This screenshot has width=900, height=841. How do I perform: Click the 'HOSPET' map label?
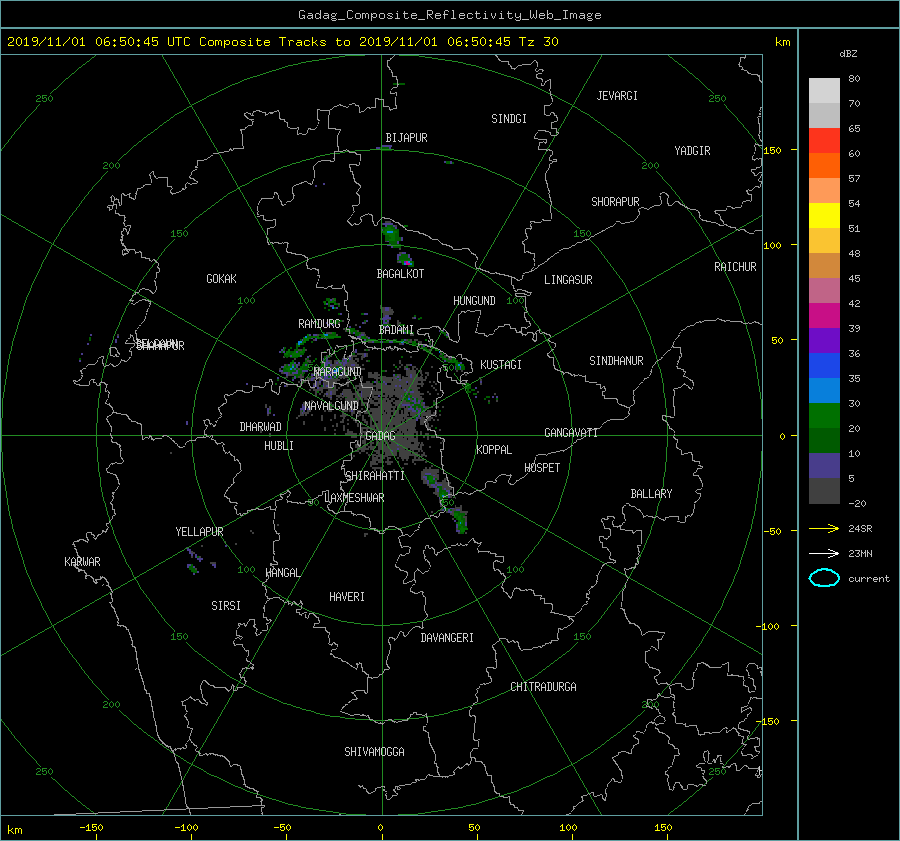tap(542, 468)
